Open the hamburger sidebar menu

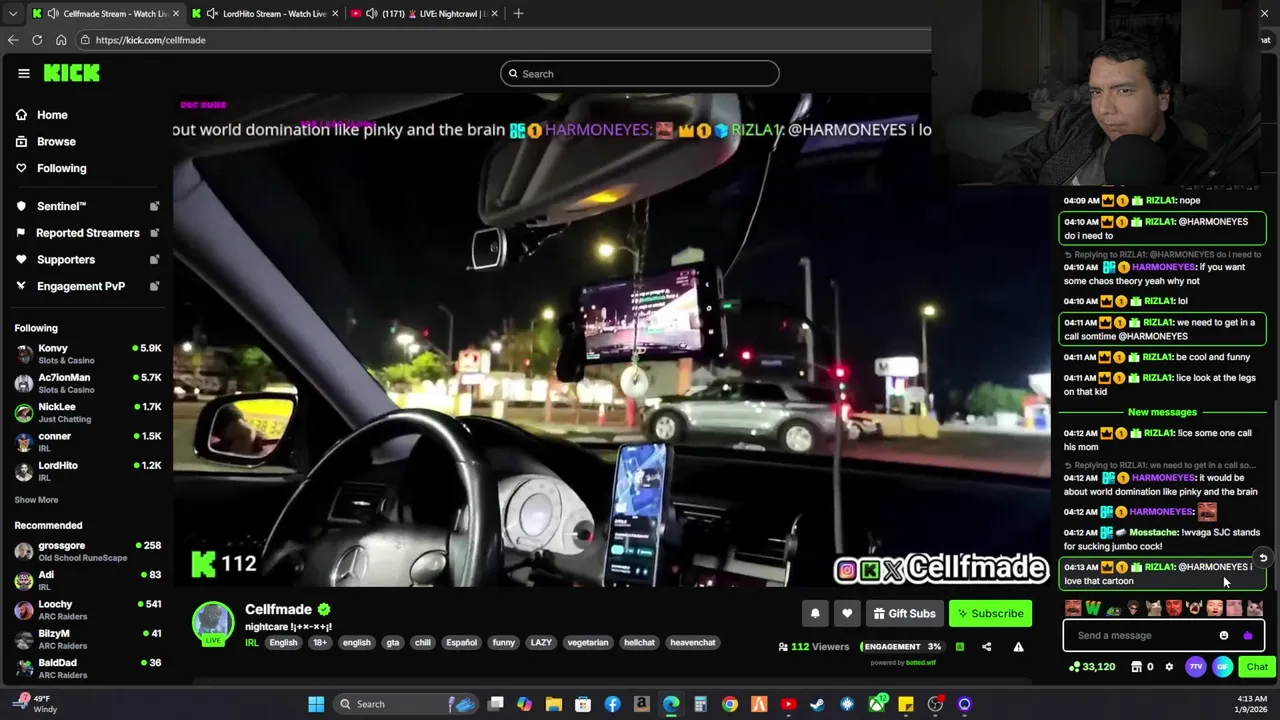pos(23,73)
